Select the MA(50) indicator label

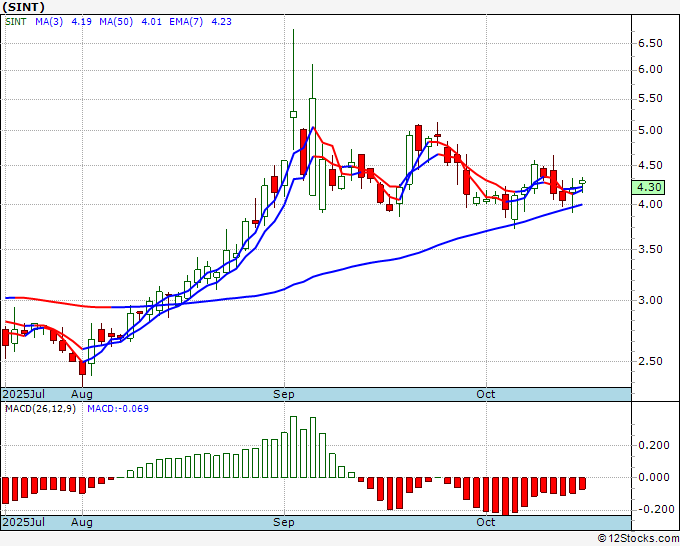point(116,22)
